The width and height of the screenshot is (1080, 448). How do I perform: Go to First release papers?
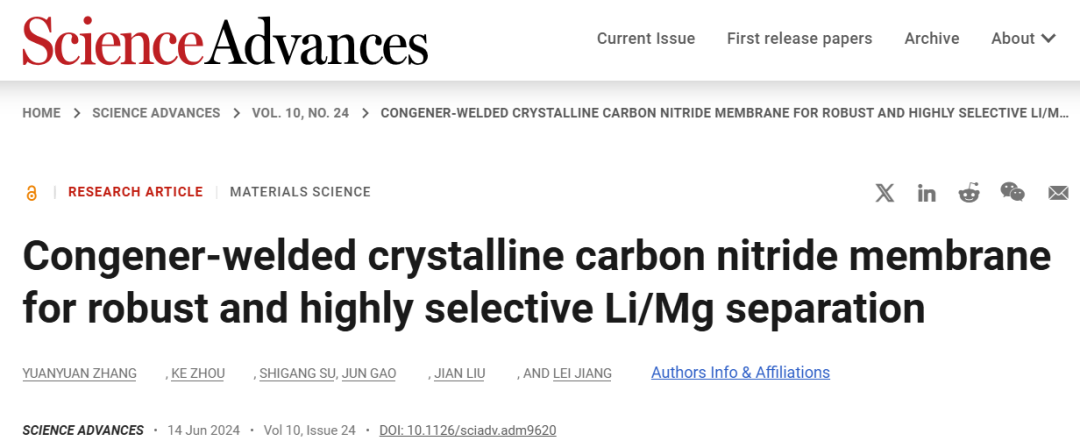tap(799, 39)
